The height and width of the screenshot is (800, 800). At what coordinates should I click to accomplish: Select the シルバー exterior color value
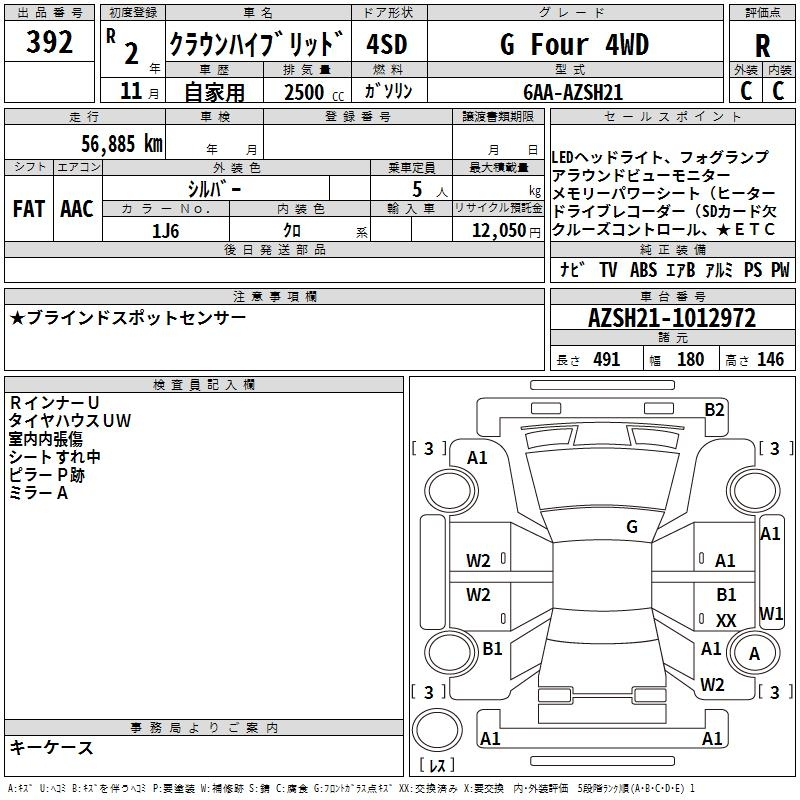click(214, 189)
